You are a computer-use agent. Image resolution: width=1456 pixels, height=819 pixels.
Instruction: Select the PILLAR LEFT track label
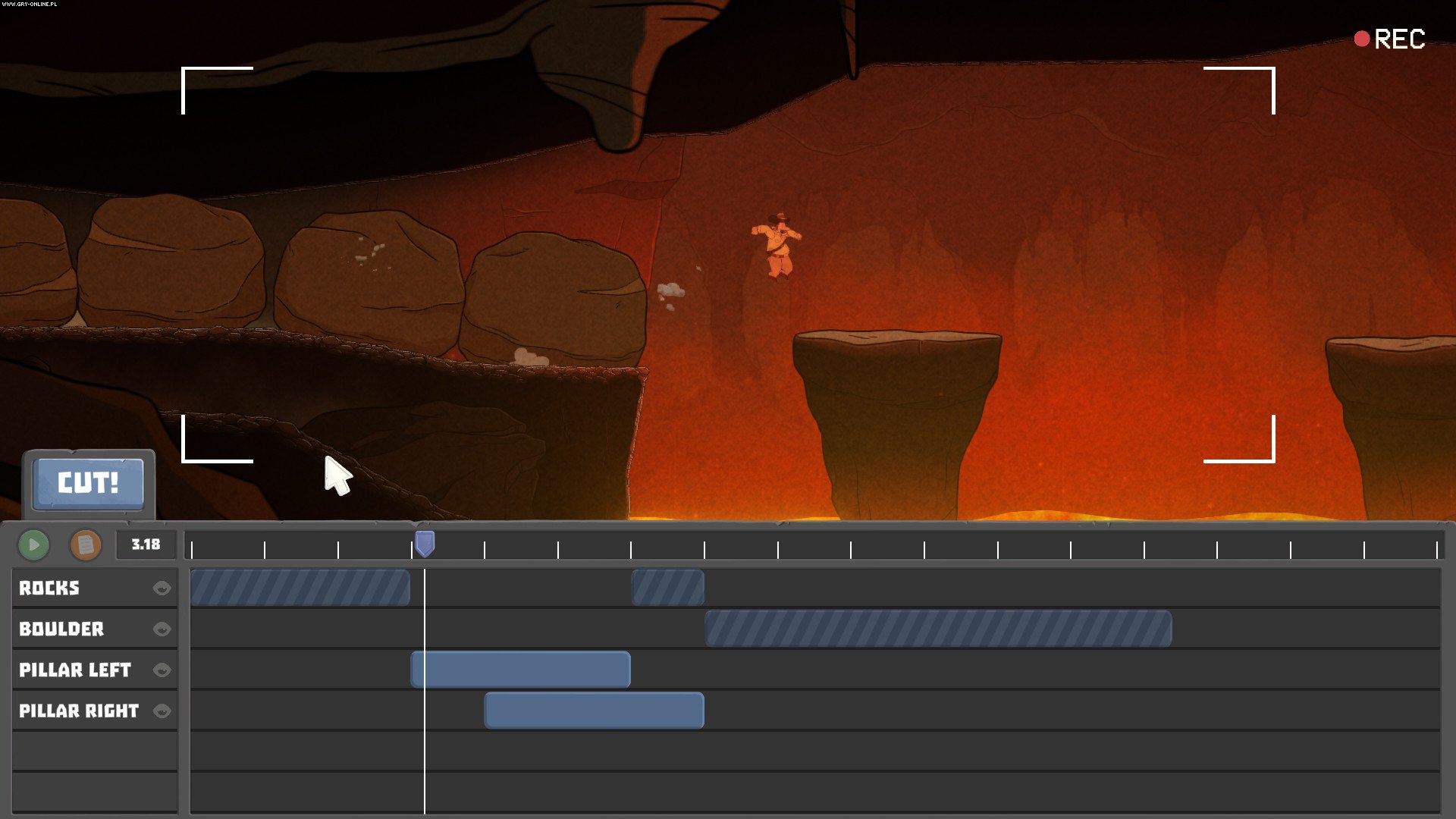coord(75,670)
